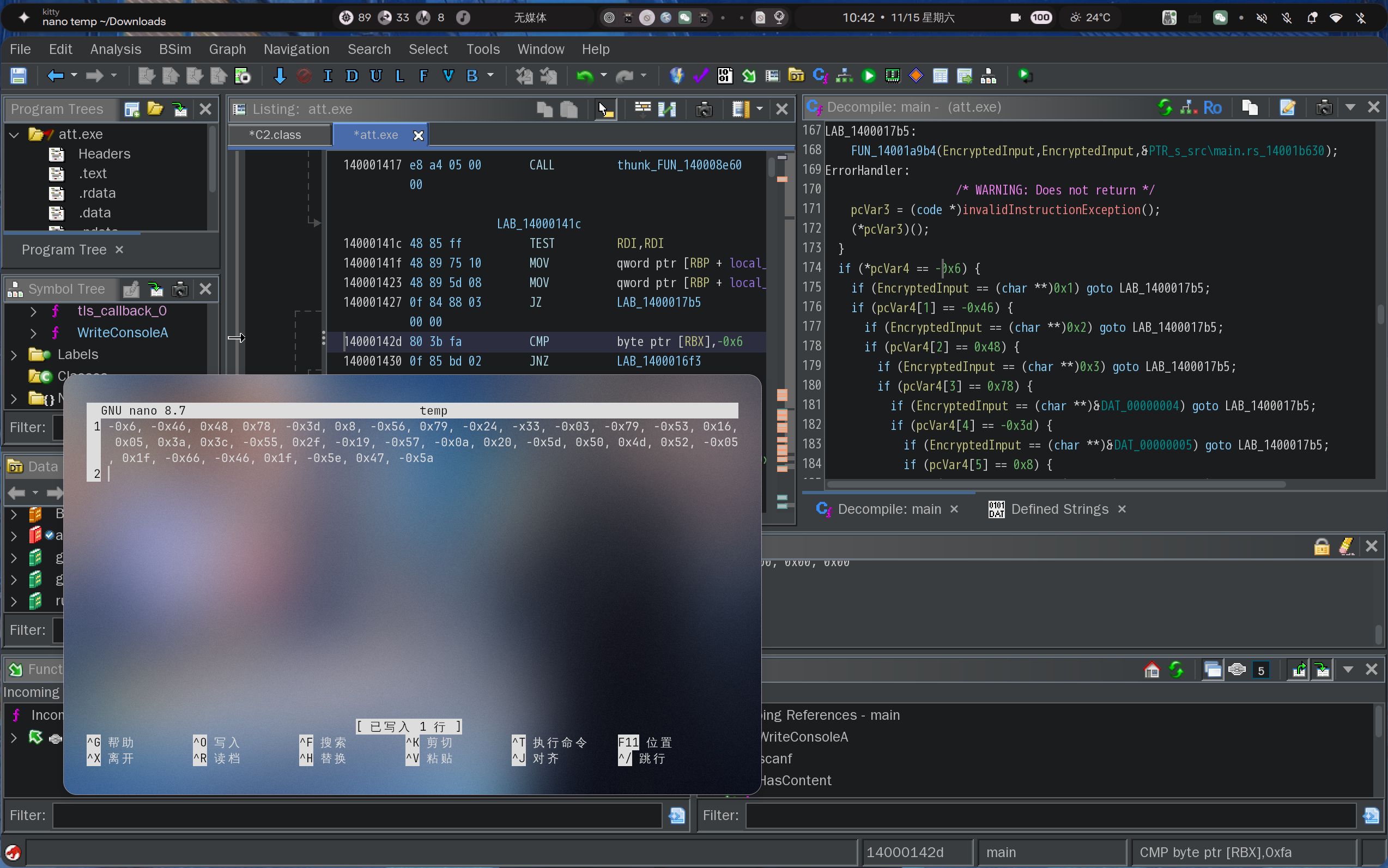Open the back navigation history dropdown arrow
The image size is (1388, 868).
tap(74, 76)
